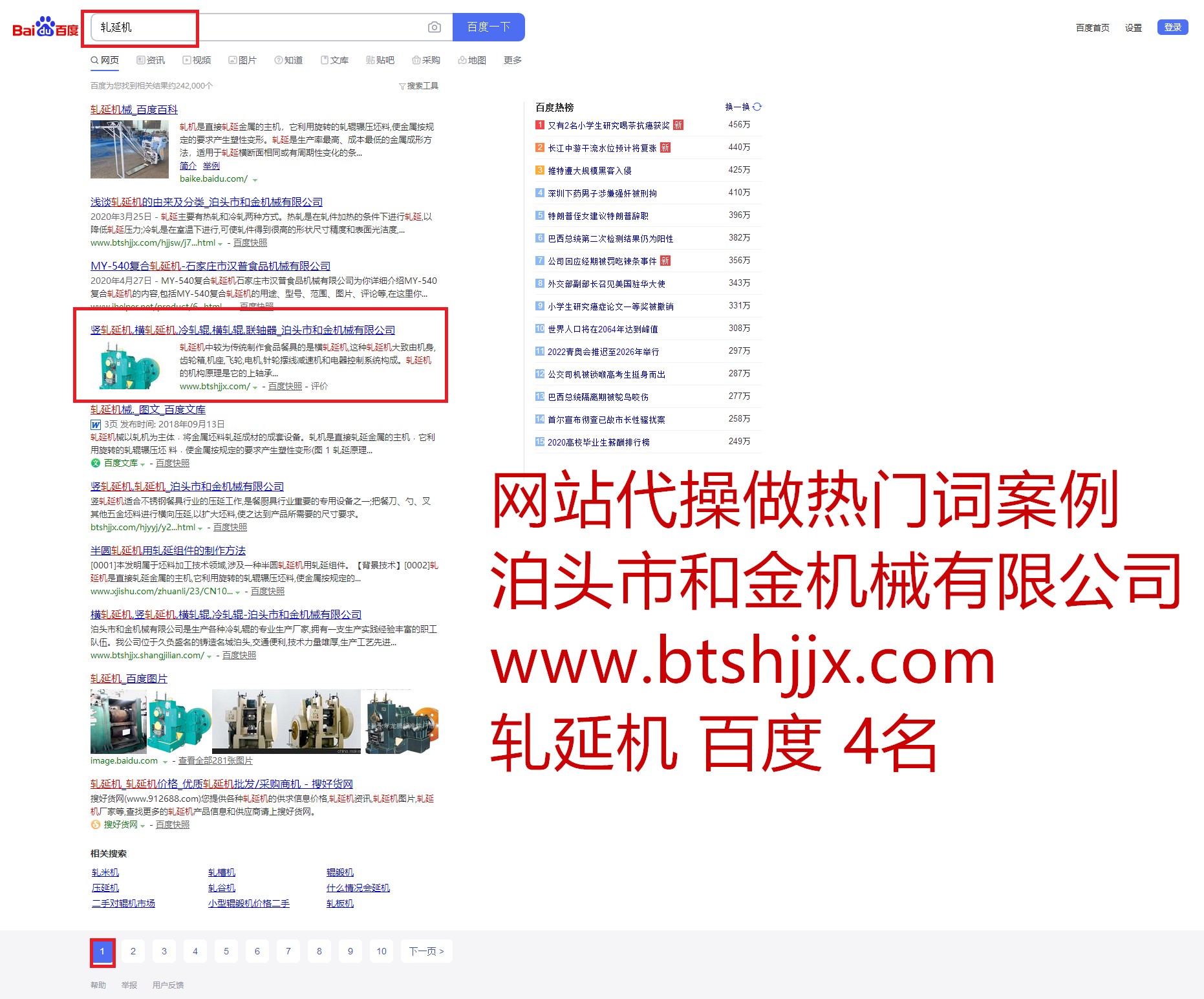Click the 登录 button
This screenshot has height=999, width=1204.
click(1172, 27)
